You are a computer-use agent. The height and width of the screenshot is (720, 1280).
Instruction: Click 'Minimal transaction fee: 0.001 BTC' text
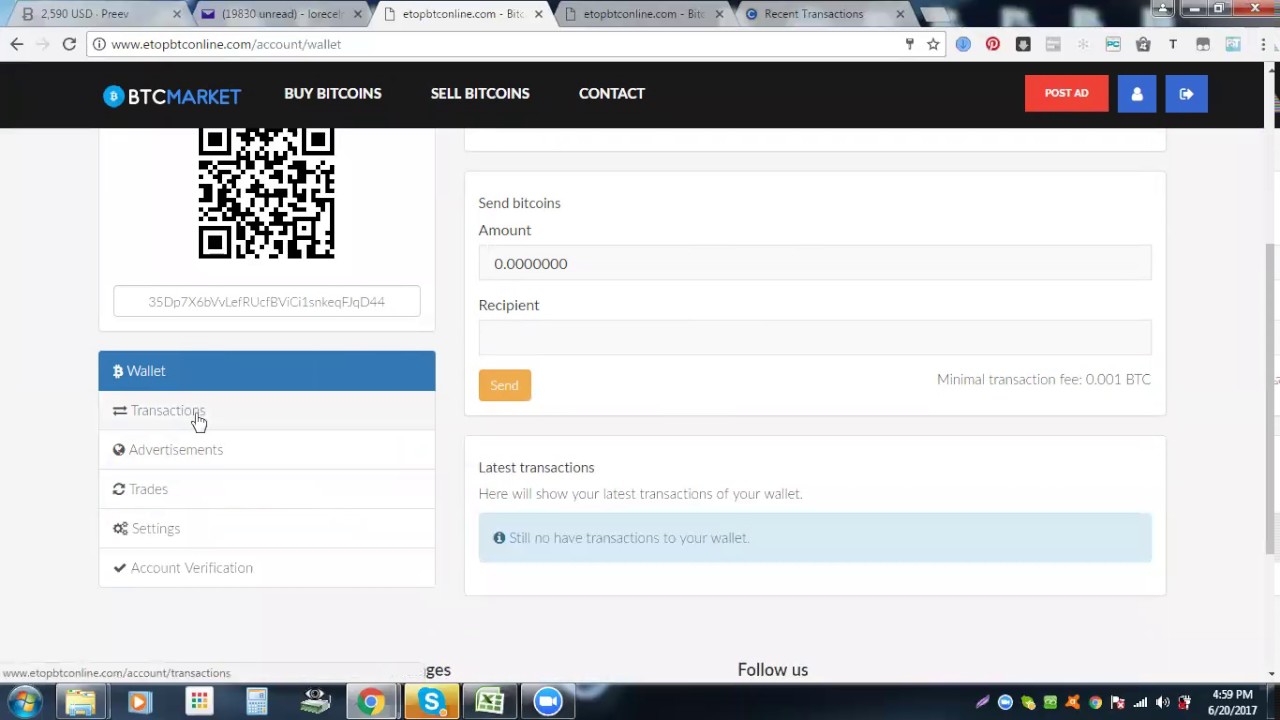click(x=1044, y=379)
